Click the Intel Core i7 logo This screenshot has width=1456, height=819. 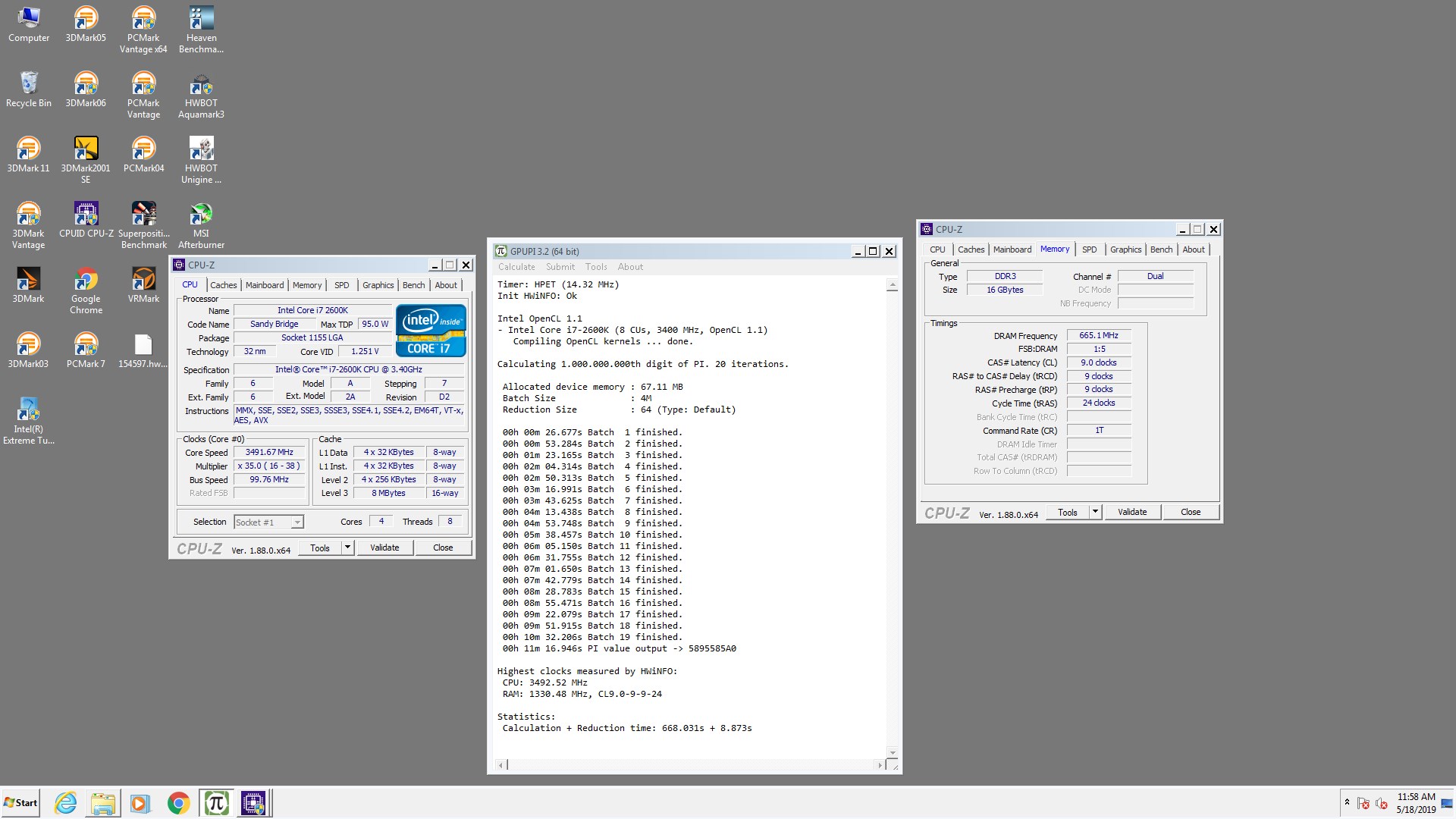pyautogui.click(x=431, y=331)
